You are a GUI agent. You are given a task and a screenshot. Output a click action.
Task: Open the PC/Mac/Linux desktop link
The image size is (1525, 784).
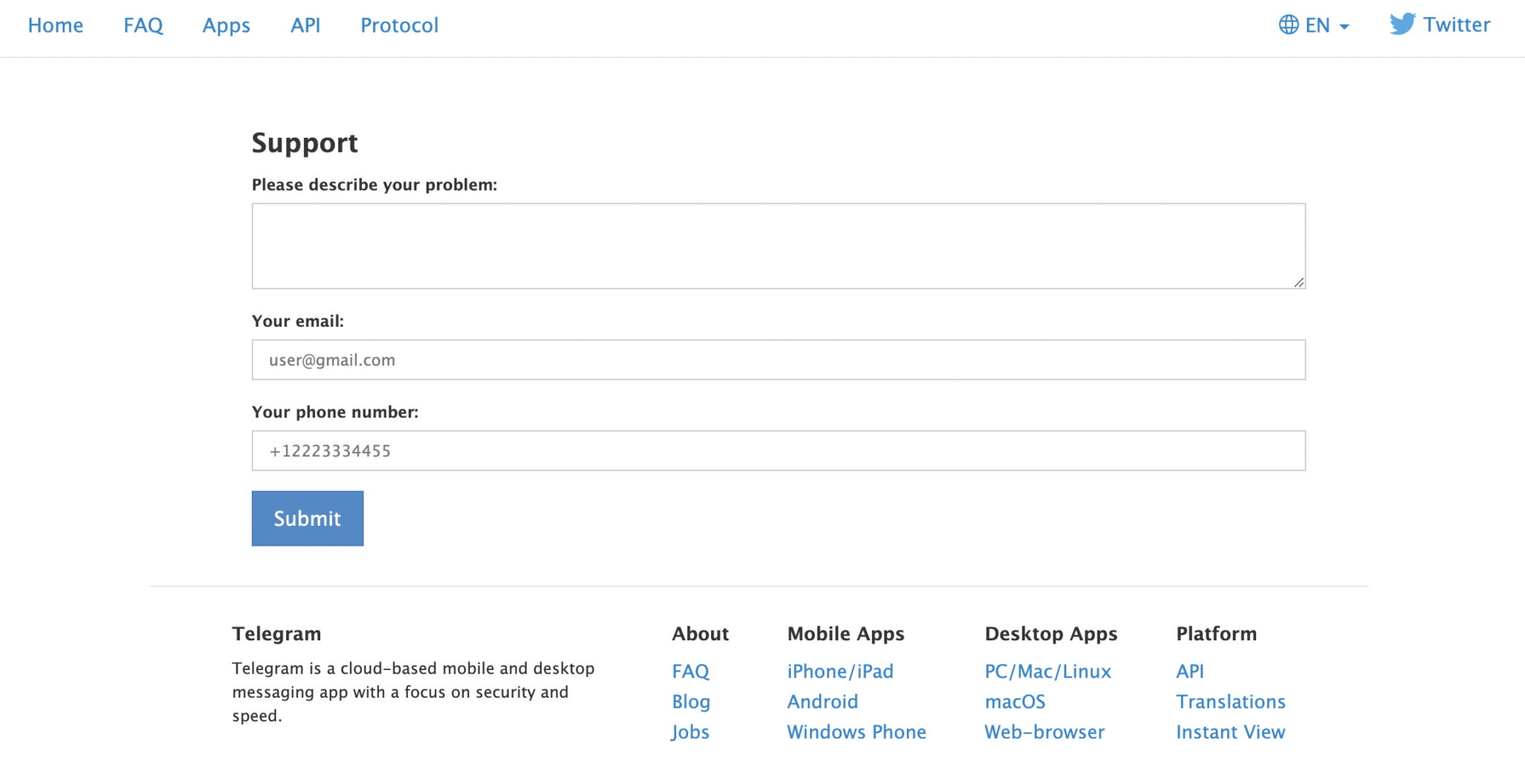point(1048,671)
